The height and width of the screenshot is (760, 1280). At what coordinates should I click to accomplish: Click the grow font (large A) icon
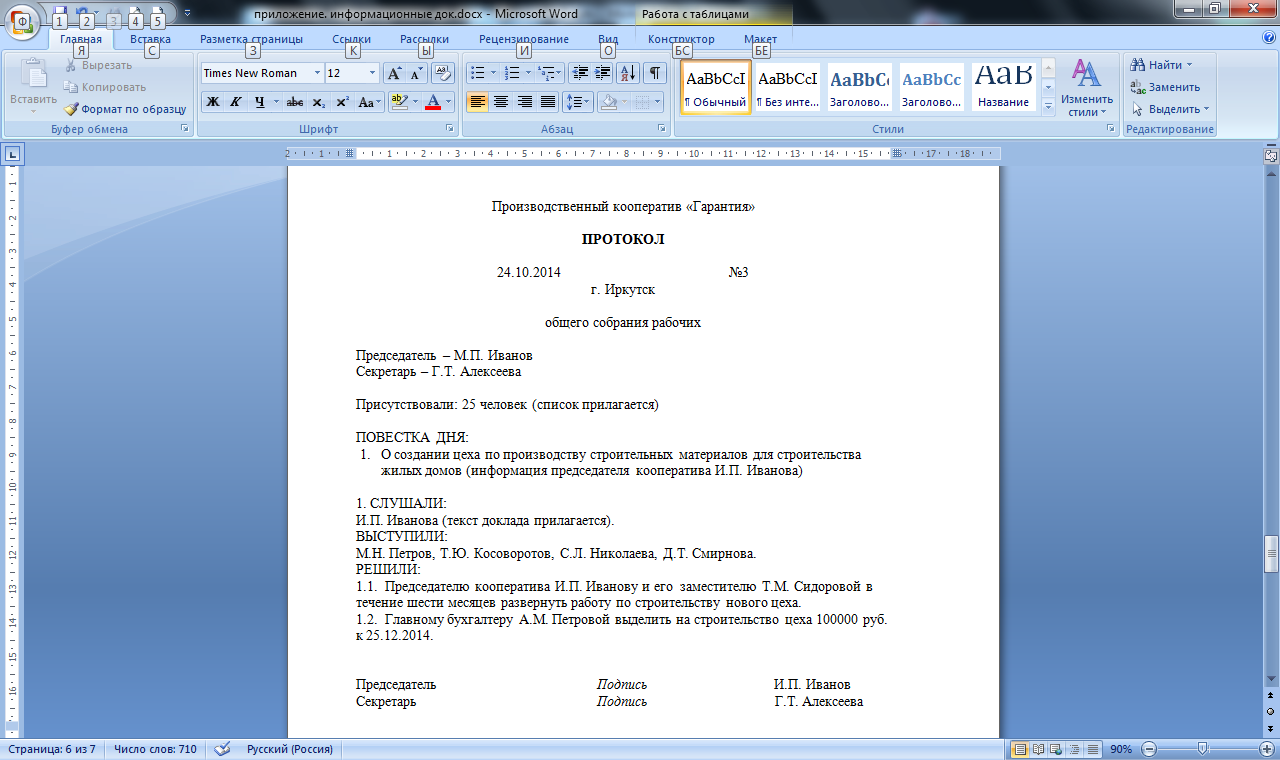(x=394, y=73)
